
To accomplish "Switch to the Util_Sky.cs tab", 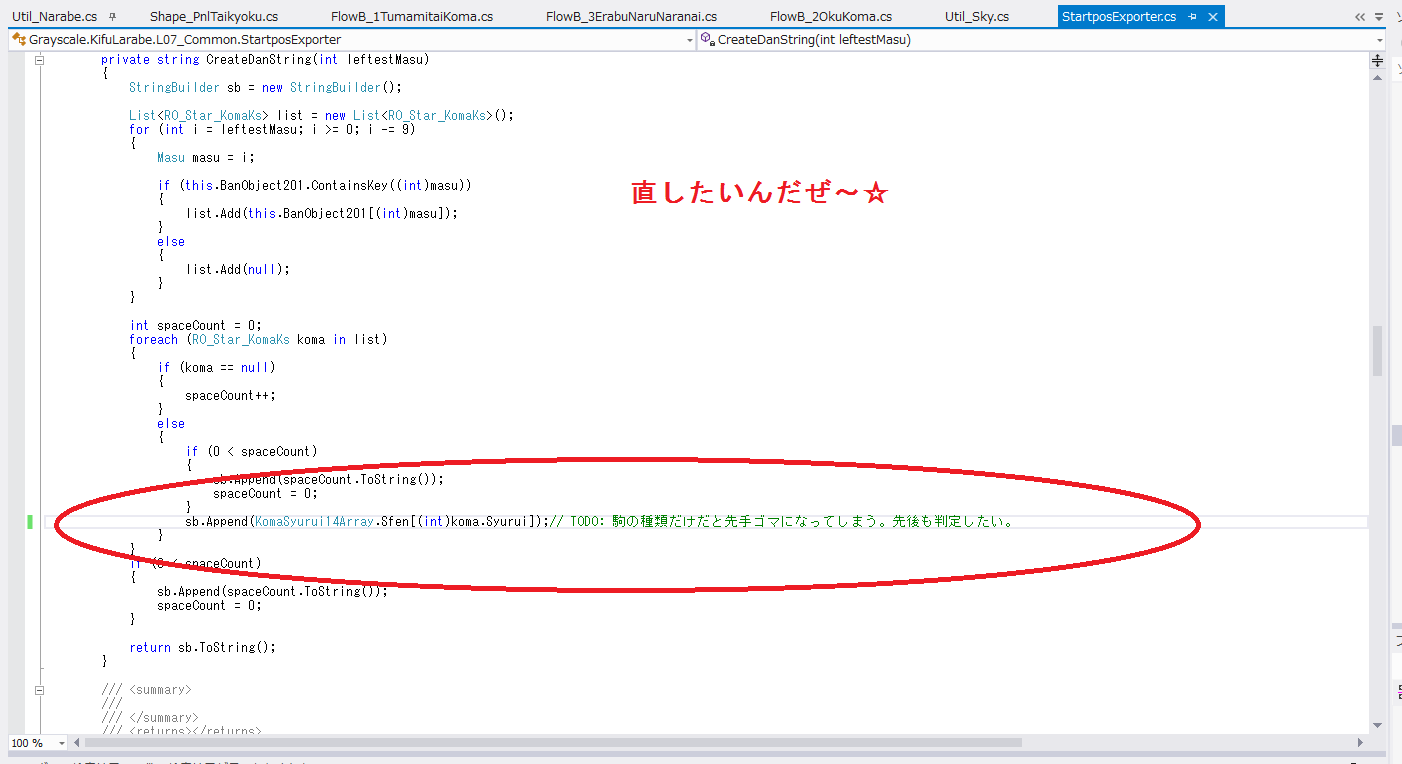I will tap(977, 17).
